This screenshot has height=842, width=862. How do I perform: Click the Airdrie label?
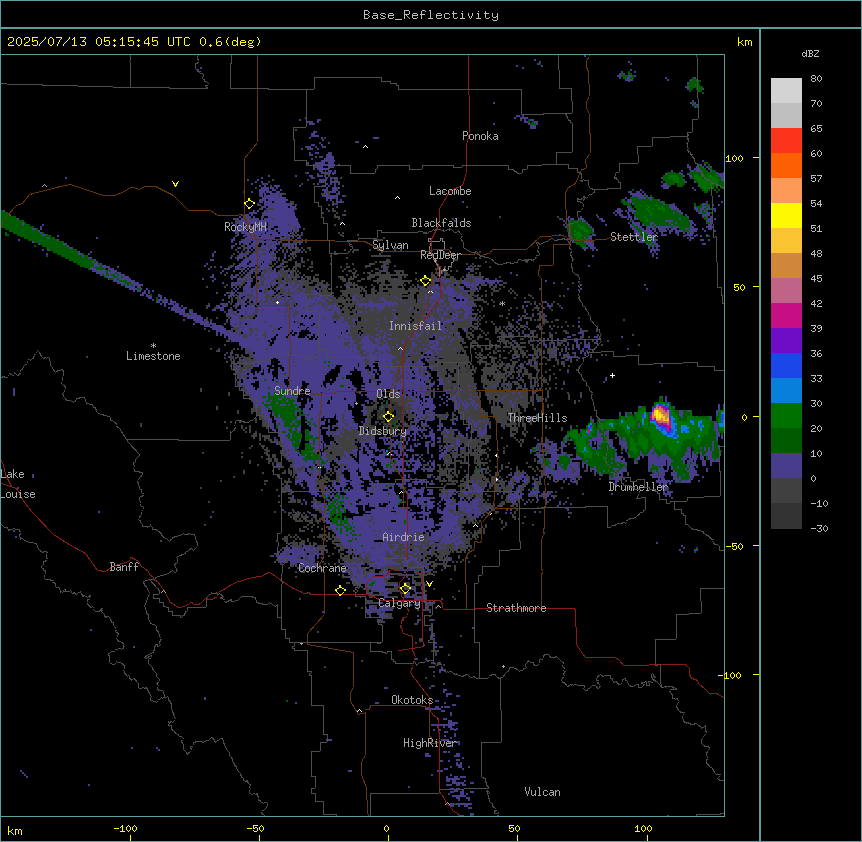tap(403, 537)
